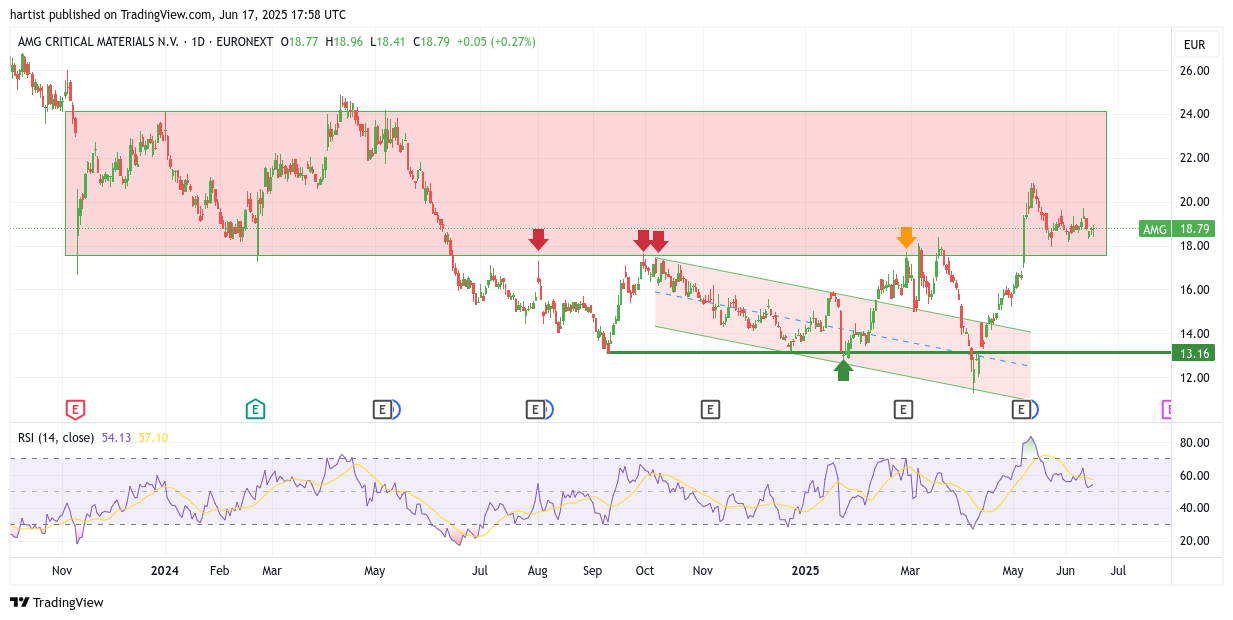This screenshot has height=620, width=1233.
Task: Click the 22.00 price scale label
Action: point(1194,158)
